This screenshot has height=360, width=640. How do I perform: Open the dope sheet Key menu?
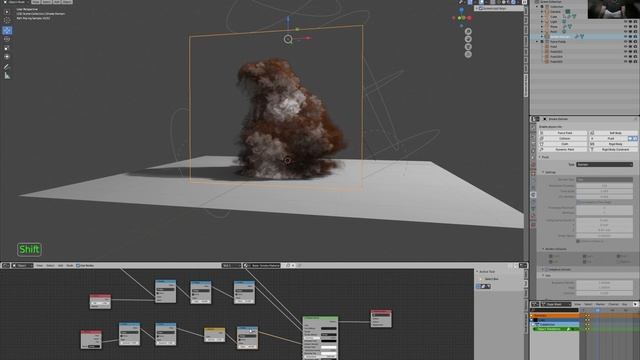click(x=624, y=304)
